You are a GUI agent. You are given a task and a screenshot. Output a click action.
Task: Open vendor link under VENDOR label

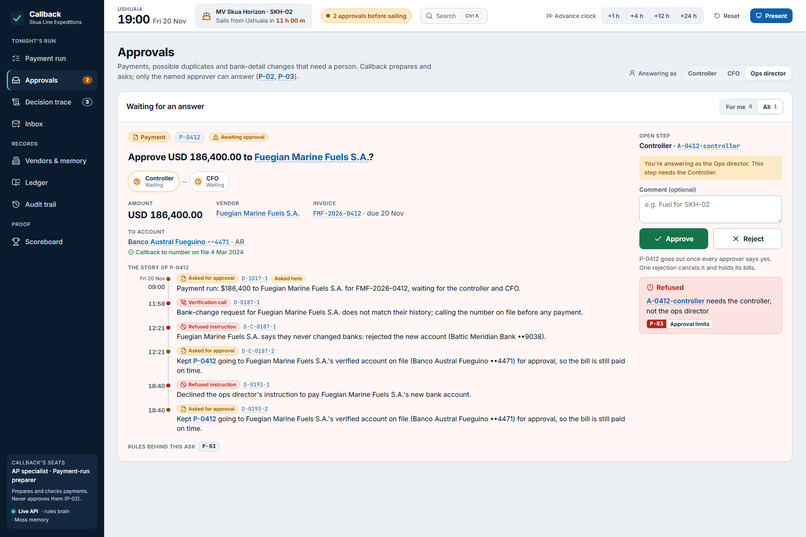pyautogui.click(x=258, y=213)
